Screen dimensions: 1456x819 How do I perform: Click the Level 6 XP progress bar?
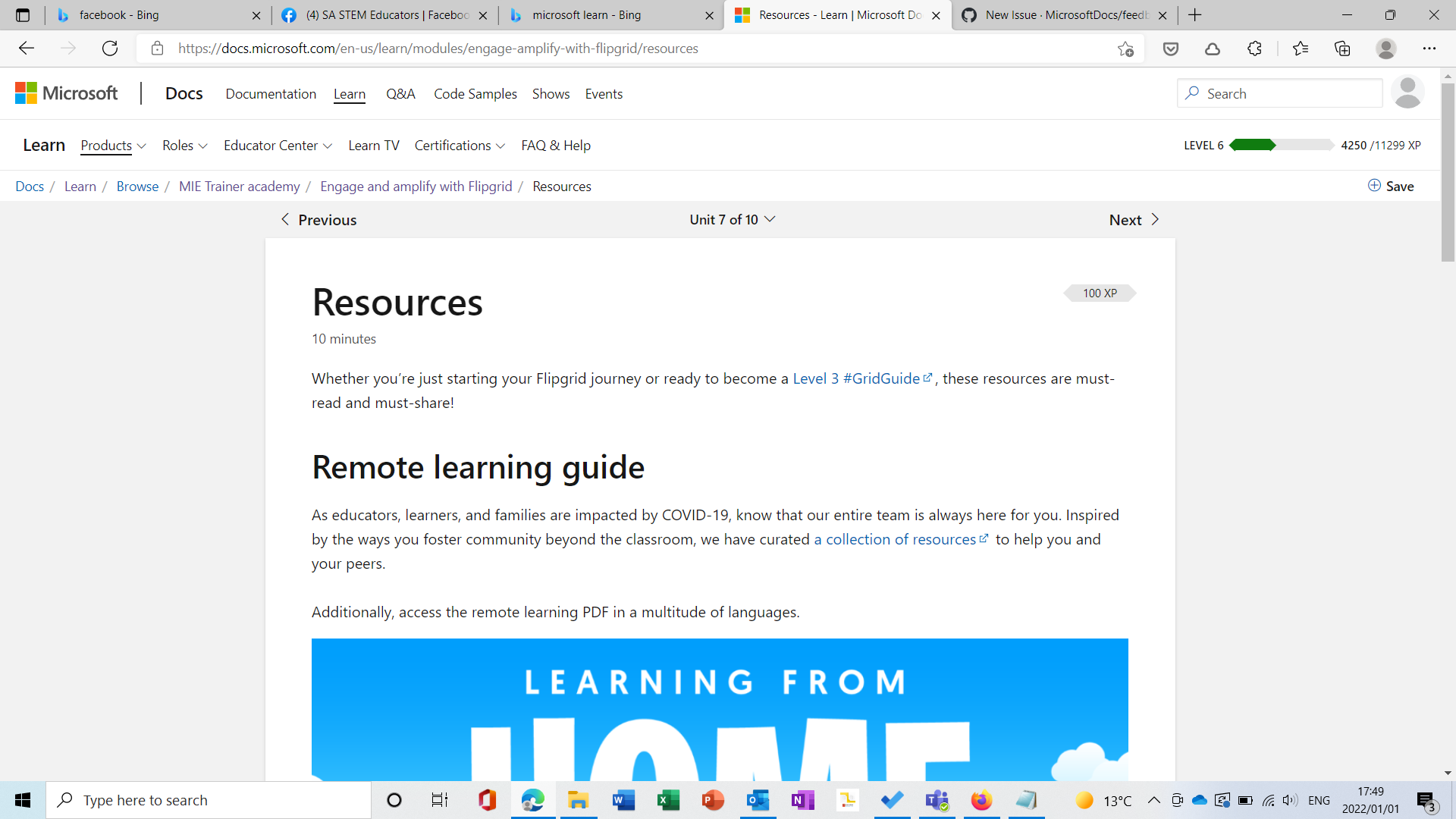[x=1281, y=146]
